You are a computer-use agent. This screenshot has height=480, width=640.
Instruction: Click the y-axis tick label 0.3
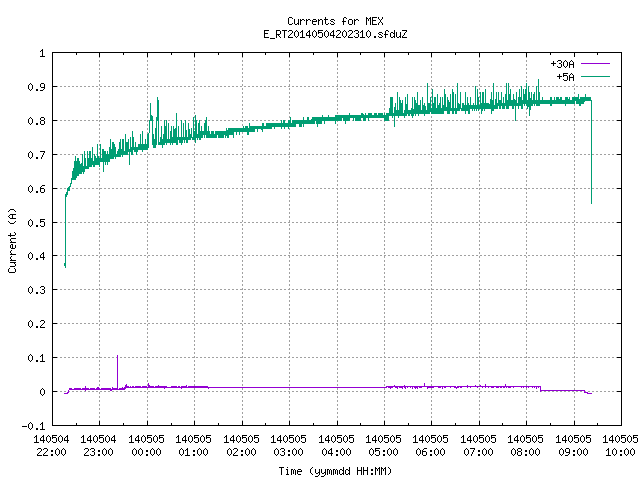36,290
